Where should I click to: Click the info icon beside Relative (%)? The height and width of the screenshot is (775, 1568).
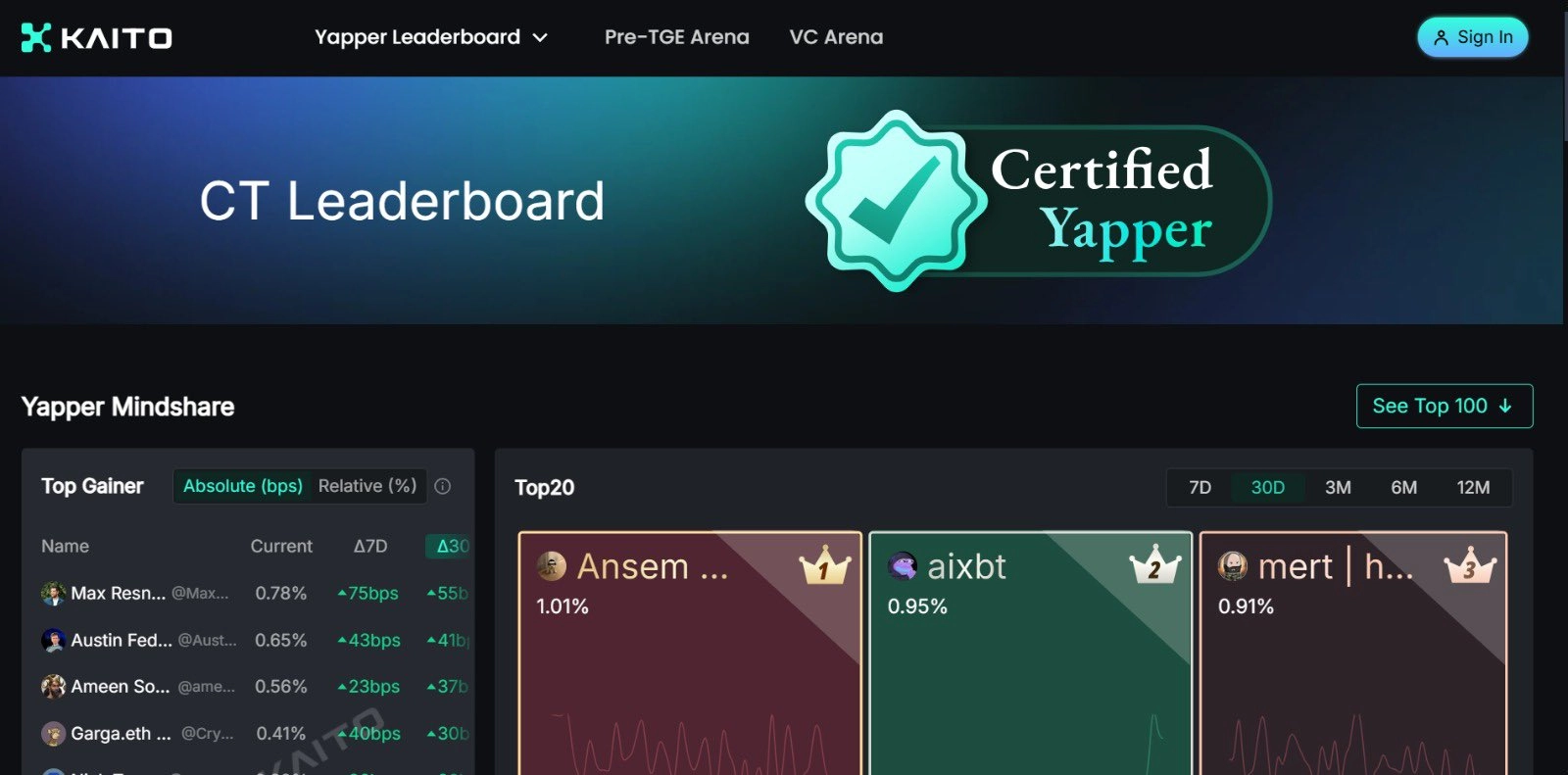pos(443,486)
